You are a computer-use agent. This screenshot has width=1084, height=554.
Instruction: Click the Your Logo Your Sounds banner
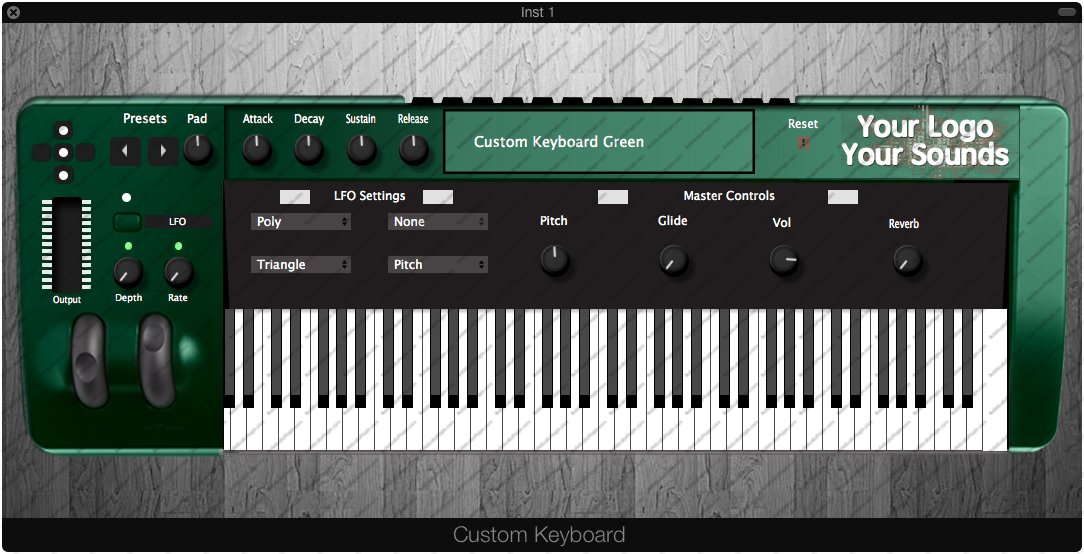click(925, 141)
